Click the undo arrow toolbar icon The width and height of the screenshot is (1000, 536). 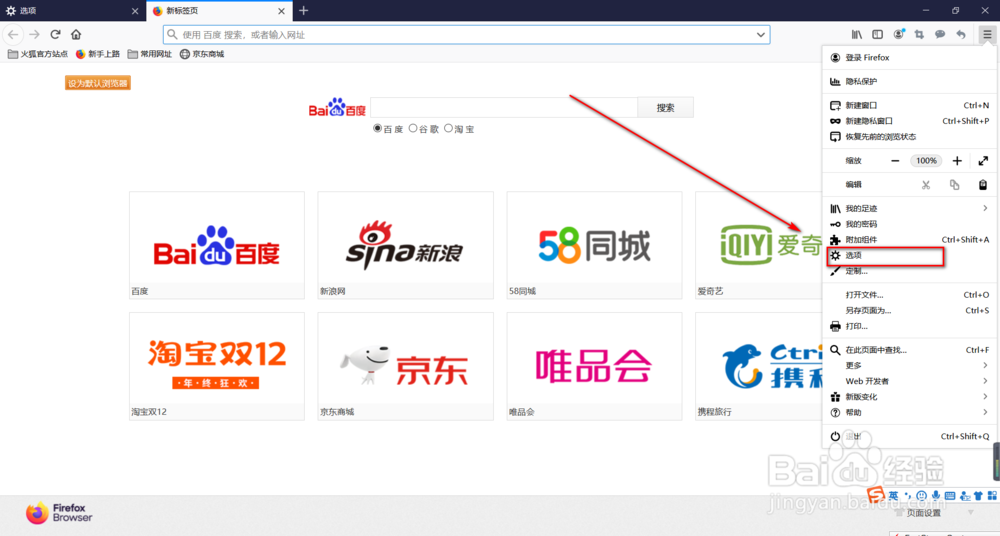click(961, 34)
